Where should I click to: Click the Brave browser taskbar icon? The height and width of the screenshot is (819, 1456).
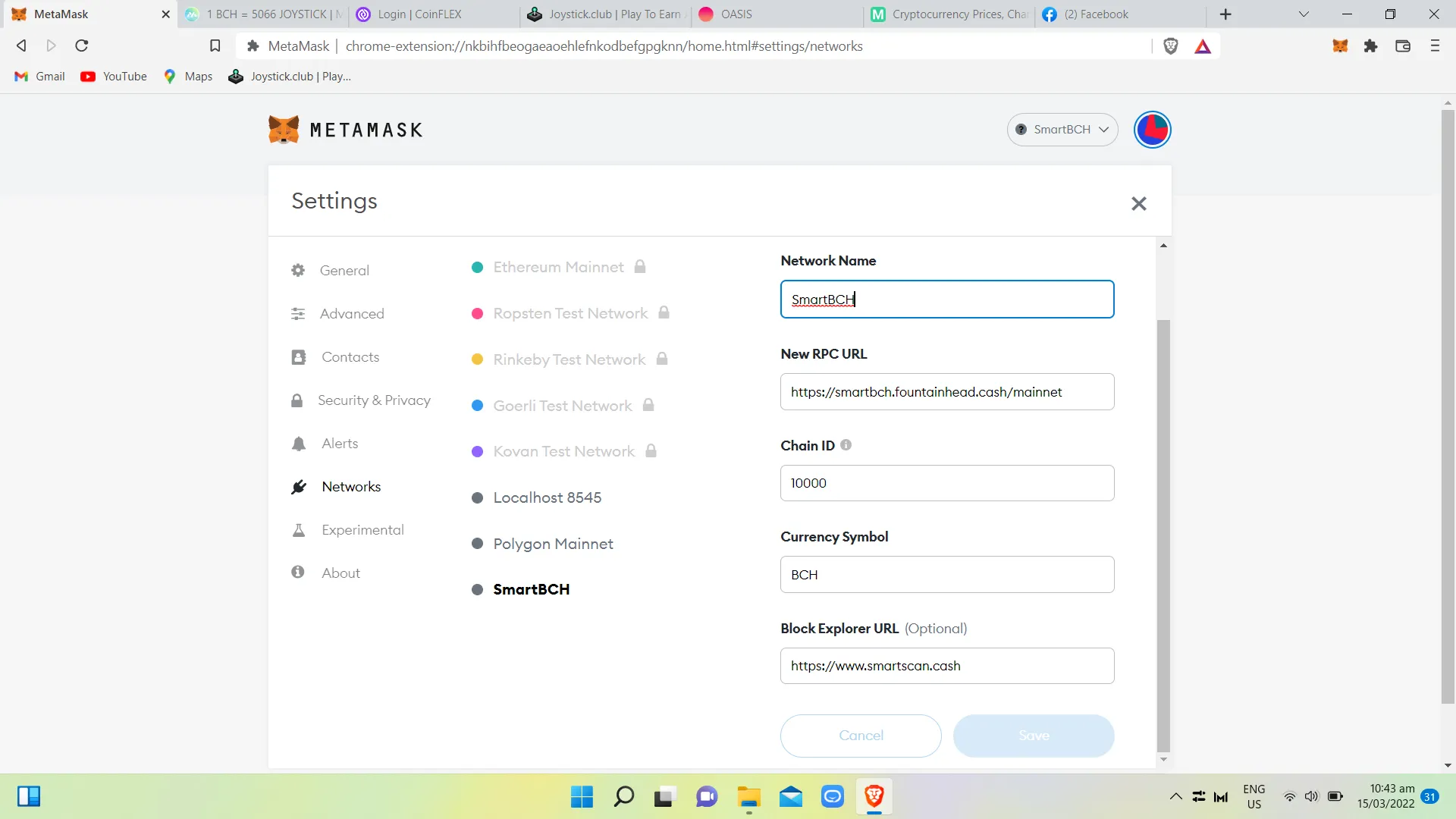click(x=874, y=797)
